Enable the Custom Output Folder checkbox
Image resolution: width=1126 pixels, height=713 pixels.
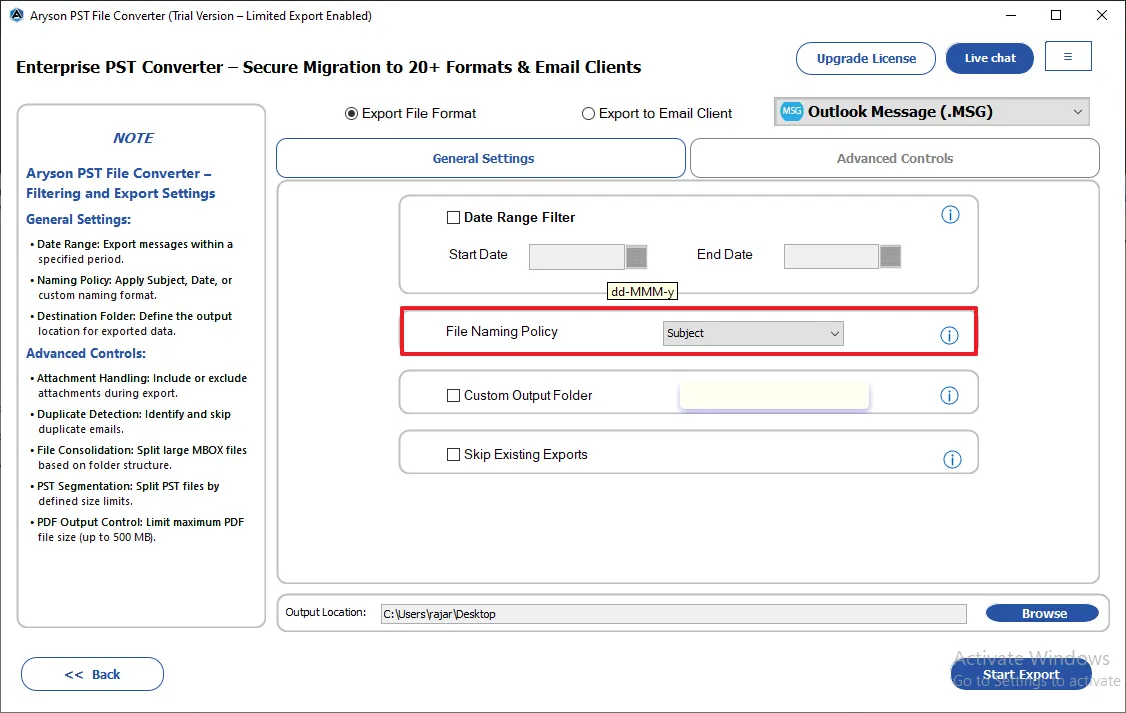click(453, 396)
